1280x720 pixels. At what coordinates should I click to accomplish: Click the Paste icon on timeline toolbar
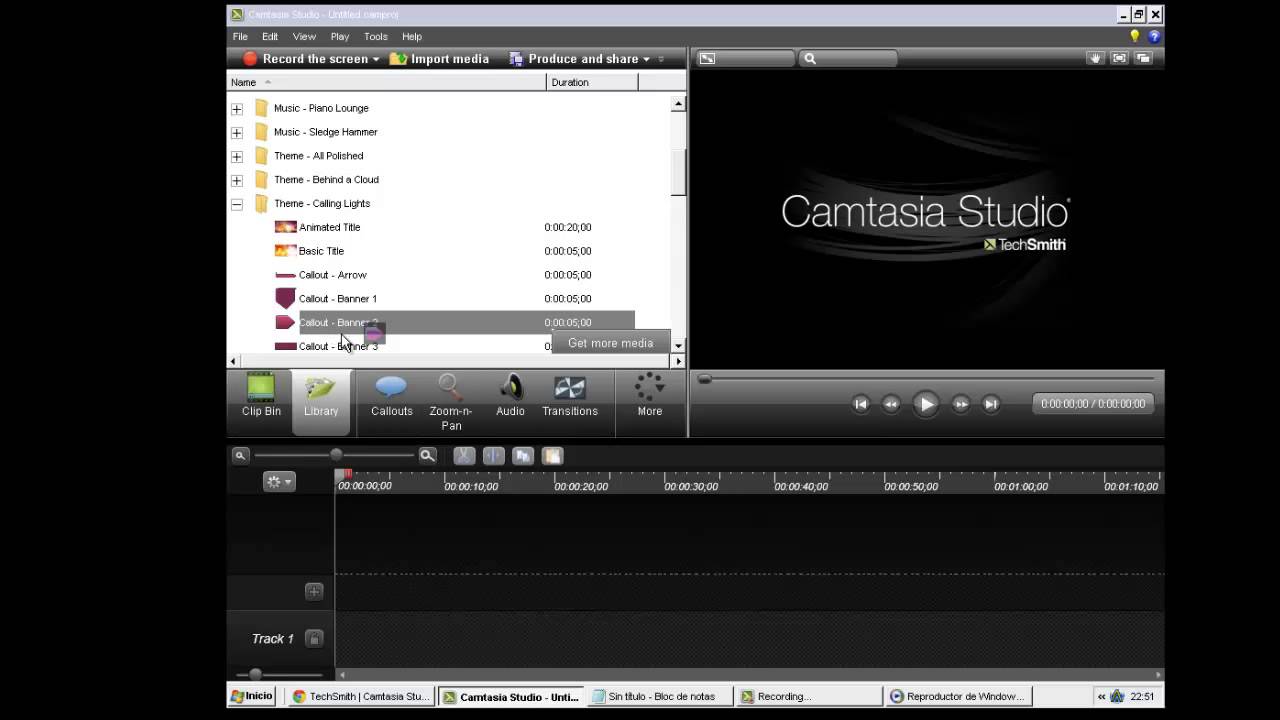552,455
